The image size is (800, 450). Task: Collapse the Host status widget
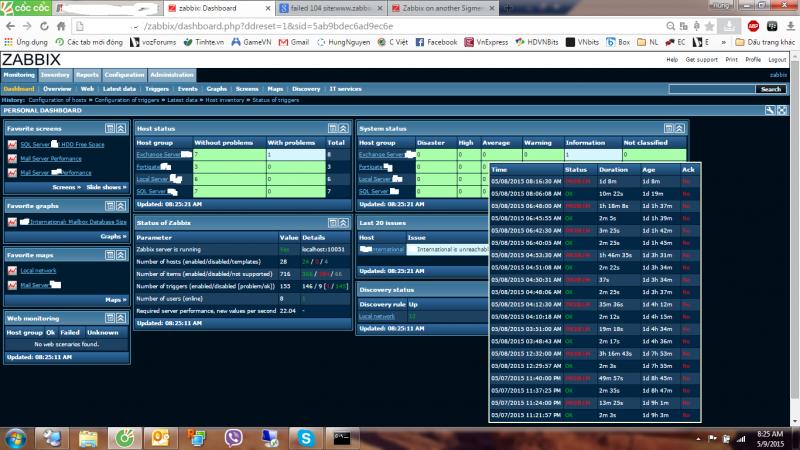[344, 129]
